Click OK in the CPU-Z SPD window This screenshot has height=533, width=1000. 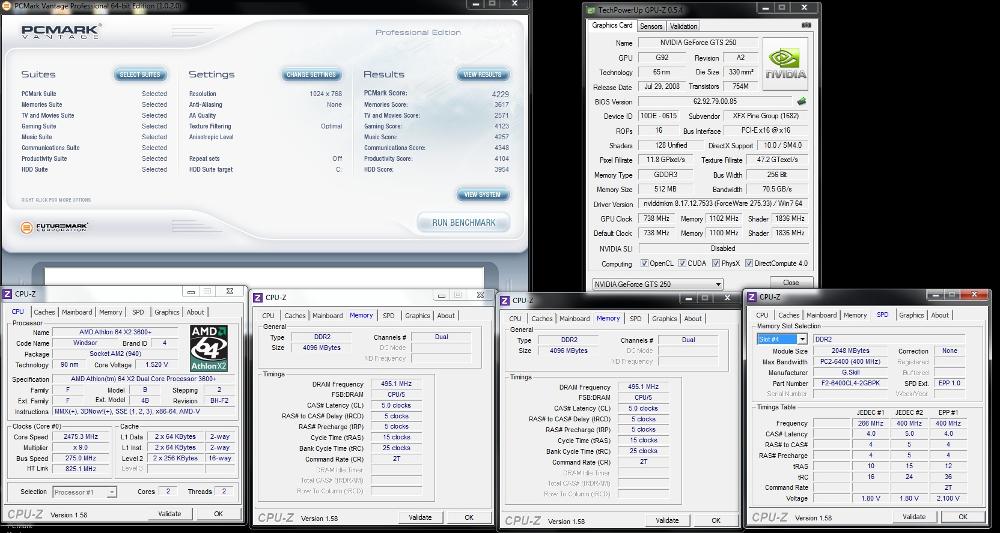pos(963,516)
